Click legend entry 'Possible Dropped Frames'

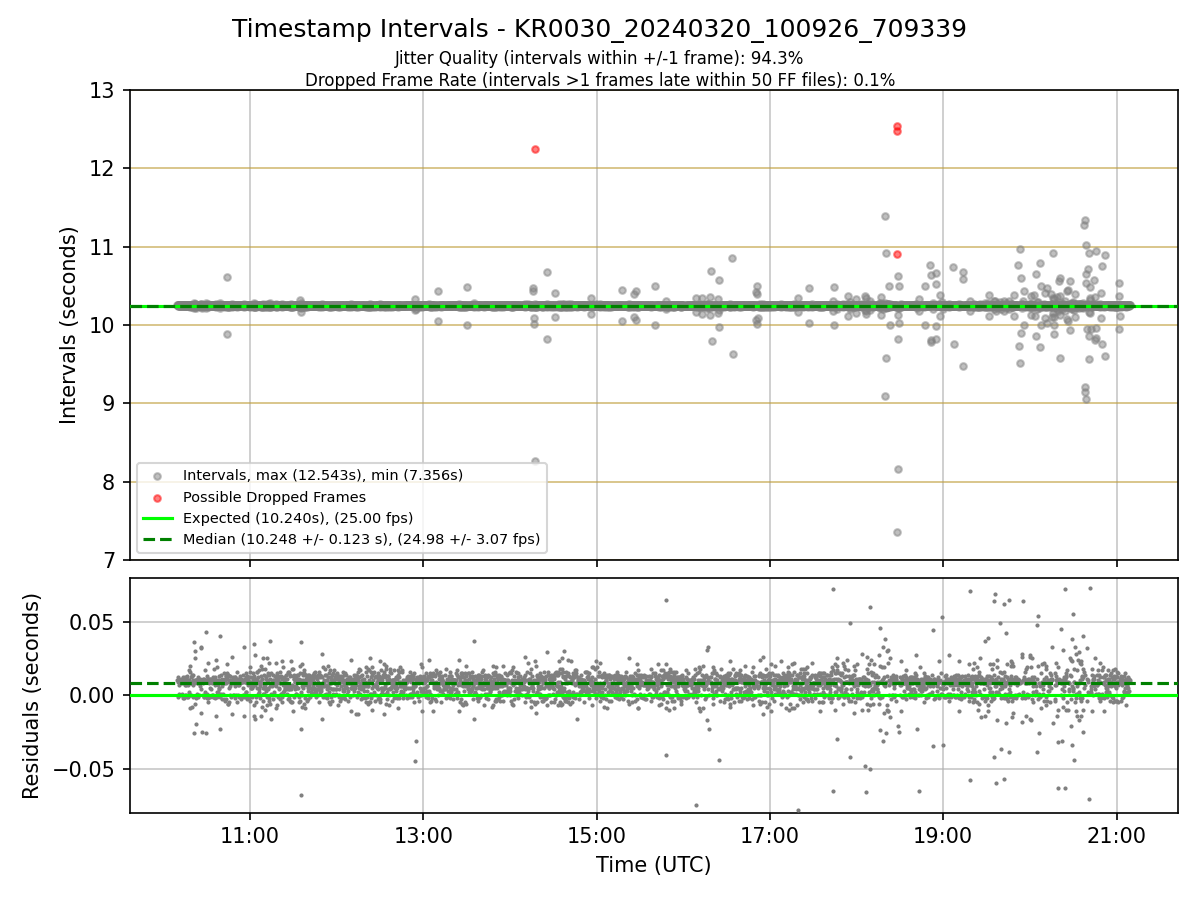point(274,497)
